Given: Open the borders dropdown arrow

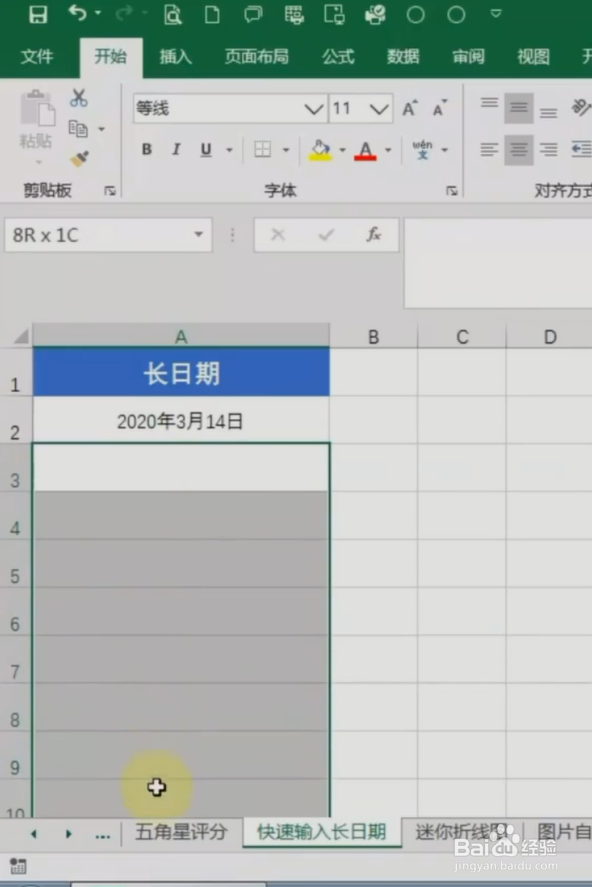Looking at the screenshot, I should (286, 150).
